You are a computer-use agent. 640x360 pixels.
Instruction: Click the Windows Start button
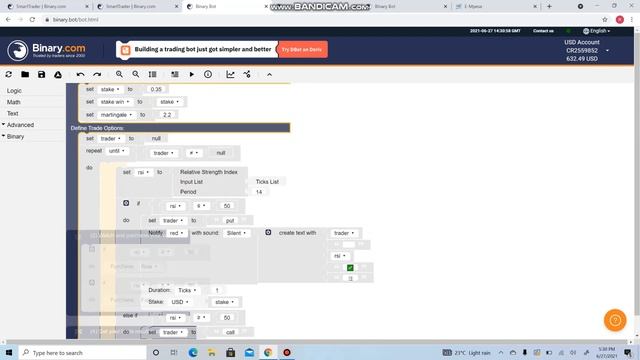click(x=9, y=353)
